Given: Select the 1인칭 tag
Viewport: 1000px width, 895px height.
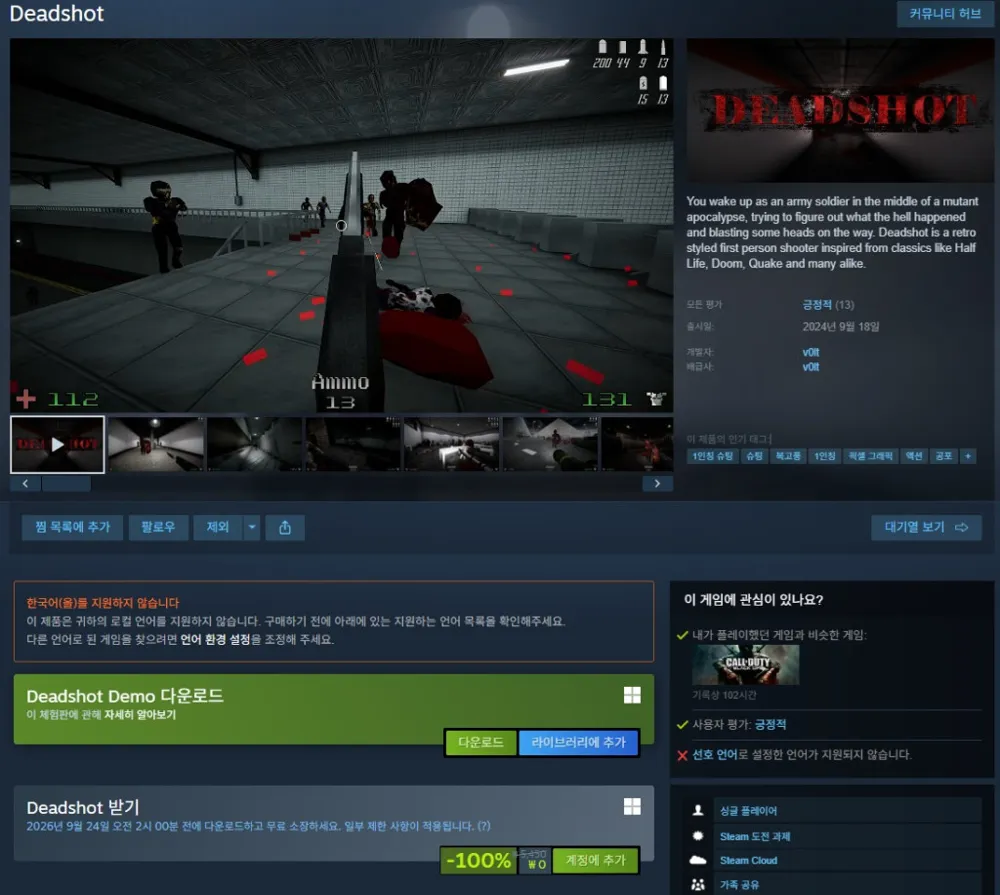Looking at the screenshot, I should [825, 456].
